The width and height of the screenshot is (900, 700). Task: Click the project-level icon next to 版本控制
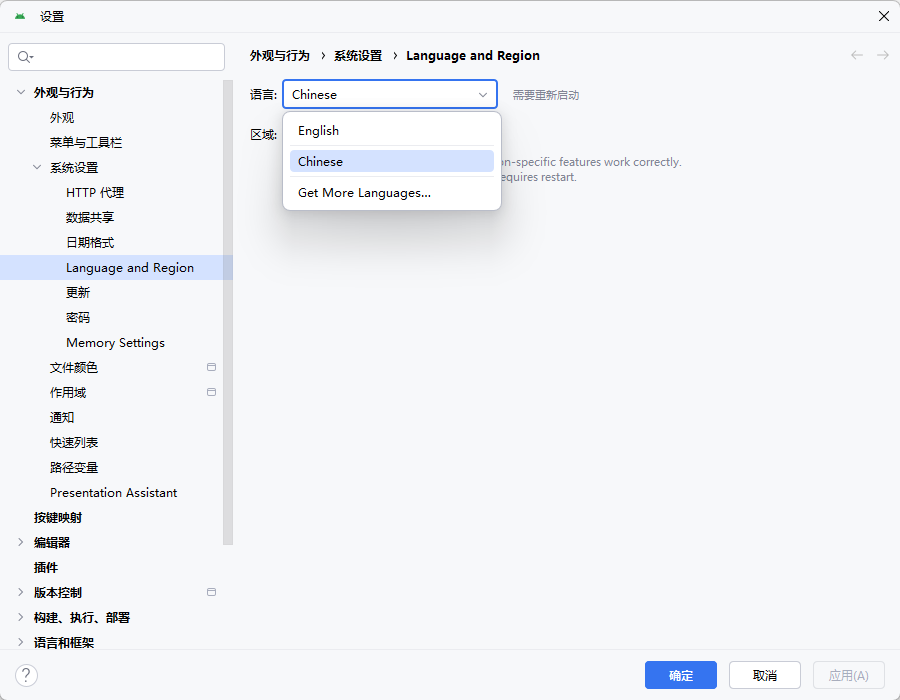pos(211,592)
